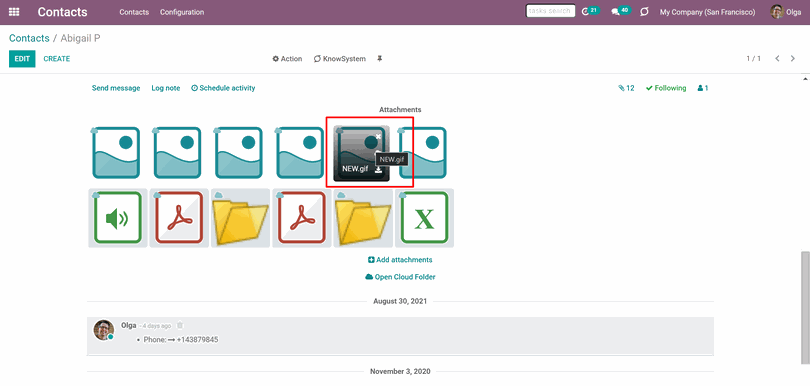This screenshot has width=810, height=386.
Task: Open the Excel spreadsheet attachment
Action: click(x=425, y=218)
